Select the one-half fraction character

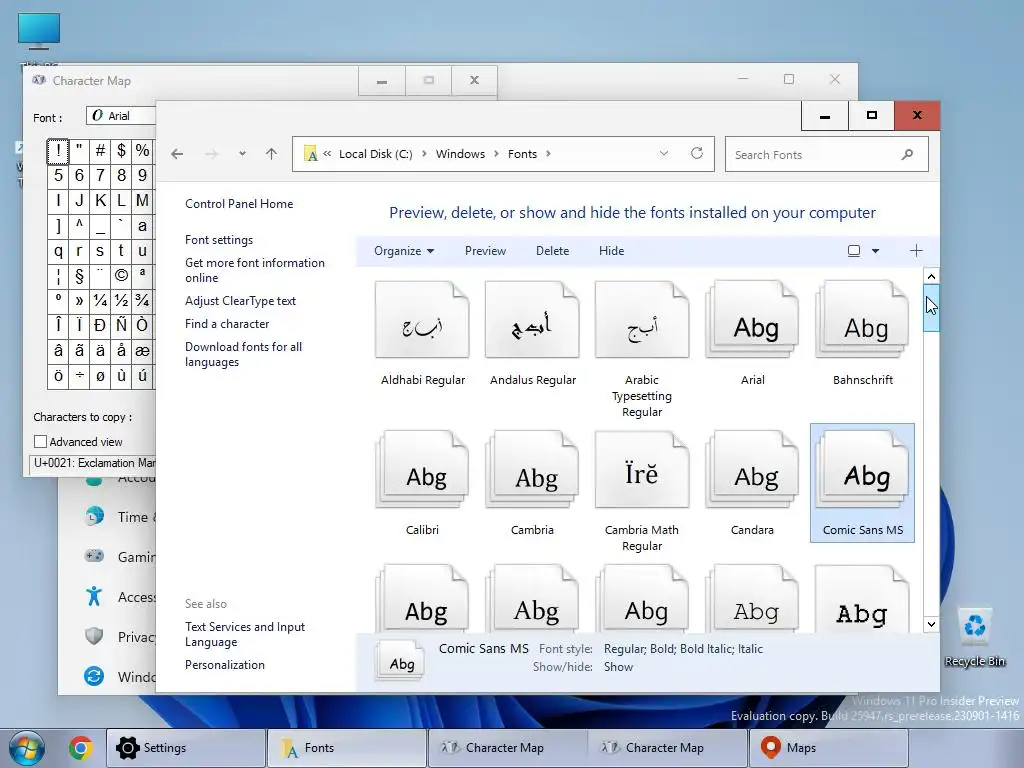tap(121, 300)
